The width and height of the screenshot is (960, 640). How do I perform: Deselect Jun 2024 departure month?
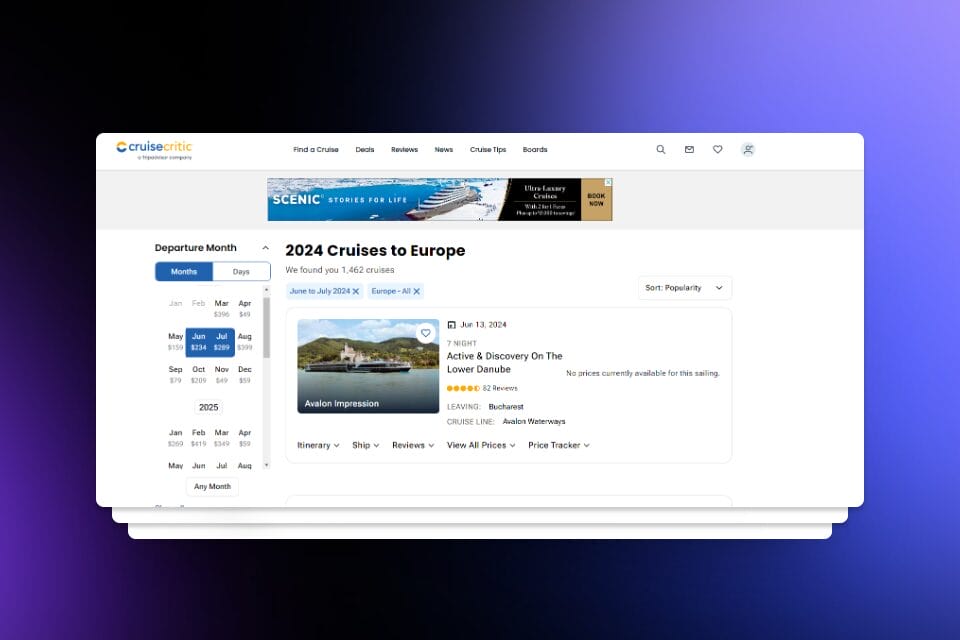(x=198, y=342)
